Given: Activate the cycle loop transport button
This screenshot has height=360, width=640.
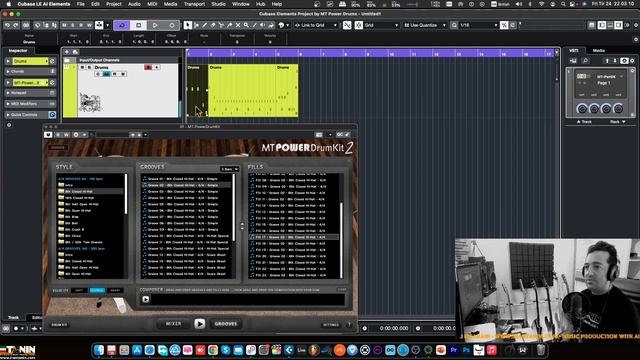Looking at the screenshot, I should 122,25.
